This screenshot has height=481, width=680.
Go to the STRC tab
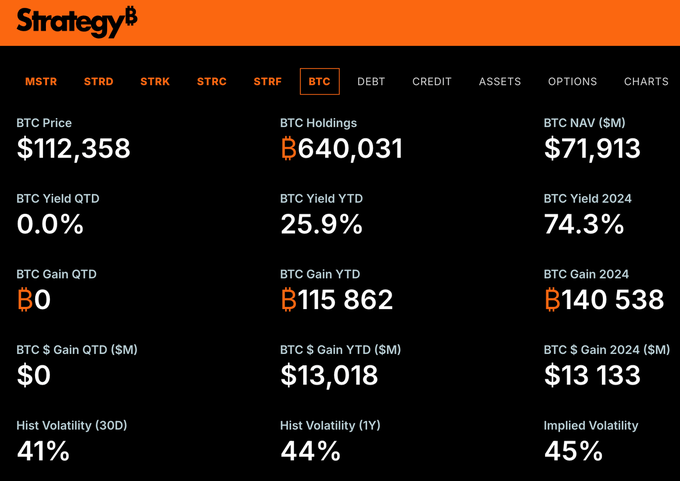212,81
